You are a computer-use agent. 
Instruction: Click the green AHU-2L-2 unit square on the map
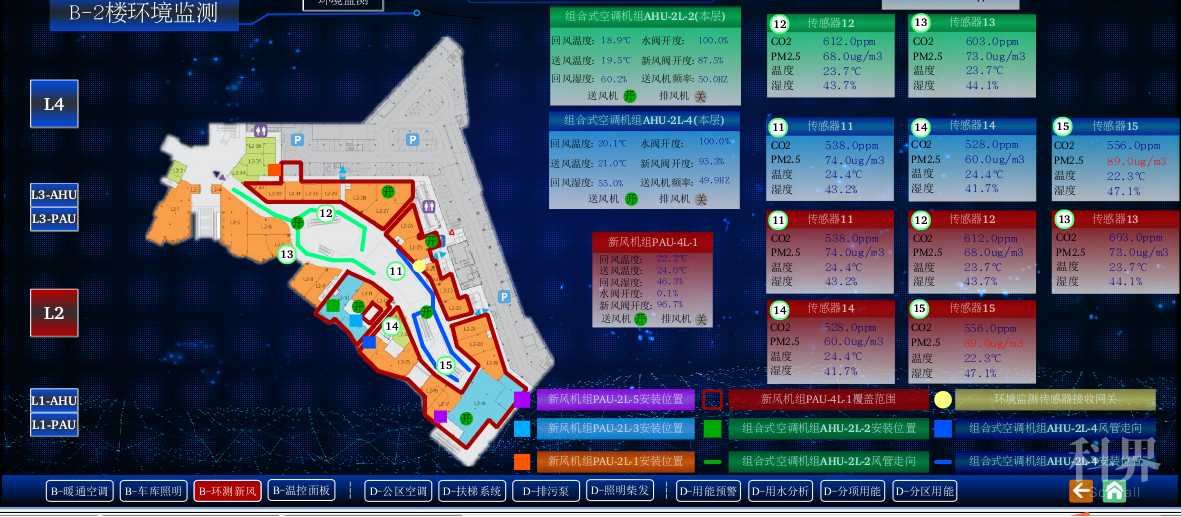(333, 305)
